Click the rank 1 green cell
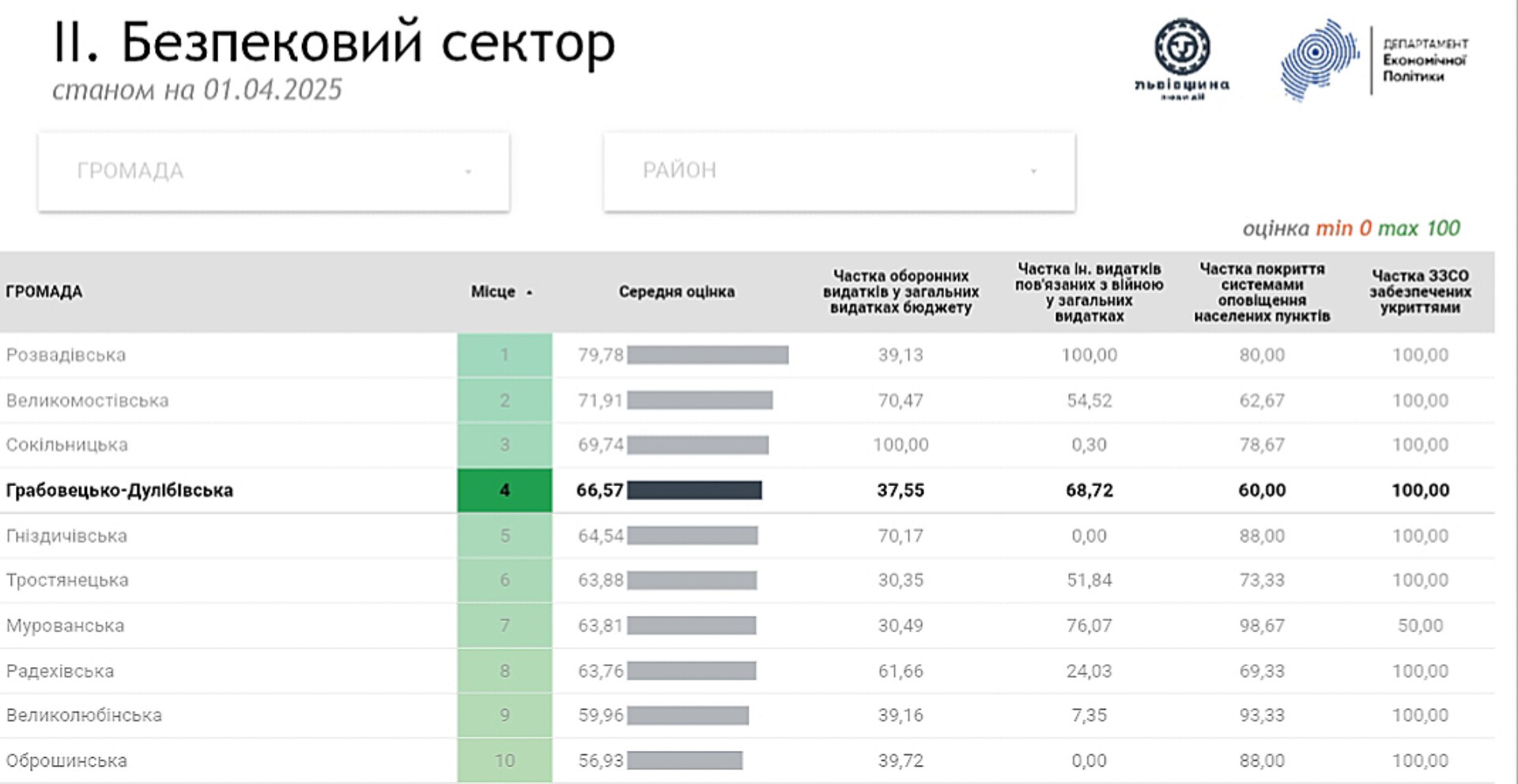 [504, 355]
